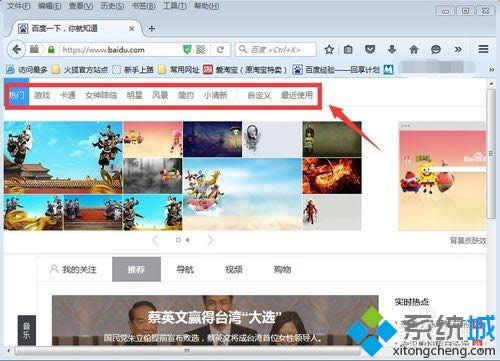Open the 最近使用 skins tab
The image size is (500, 361).
pos(297,95)
